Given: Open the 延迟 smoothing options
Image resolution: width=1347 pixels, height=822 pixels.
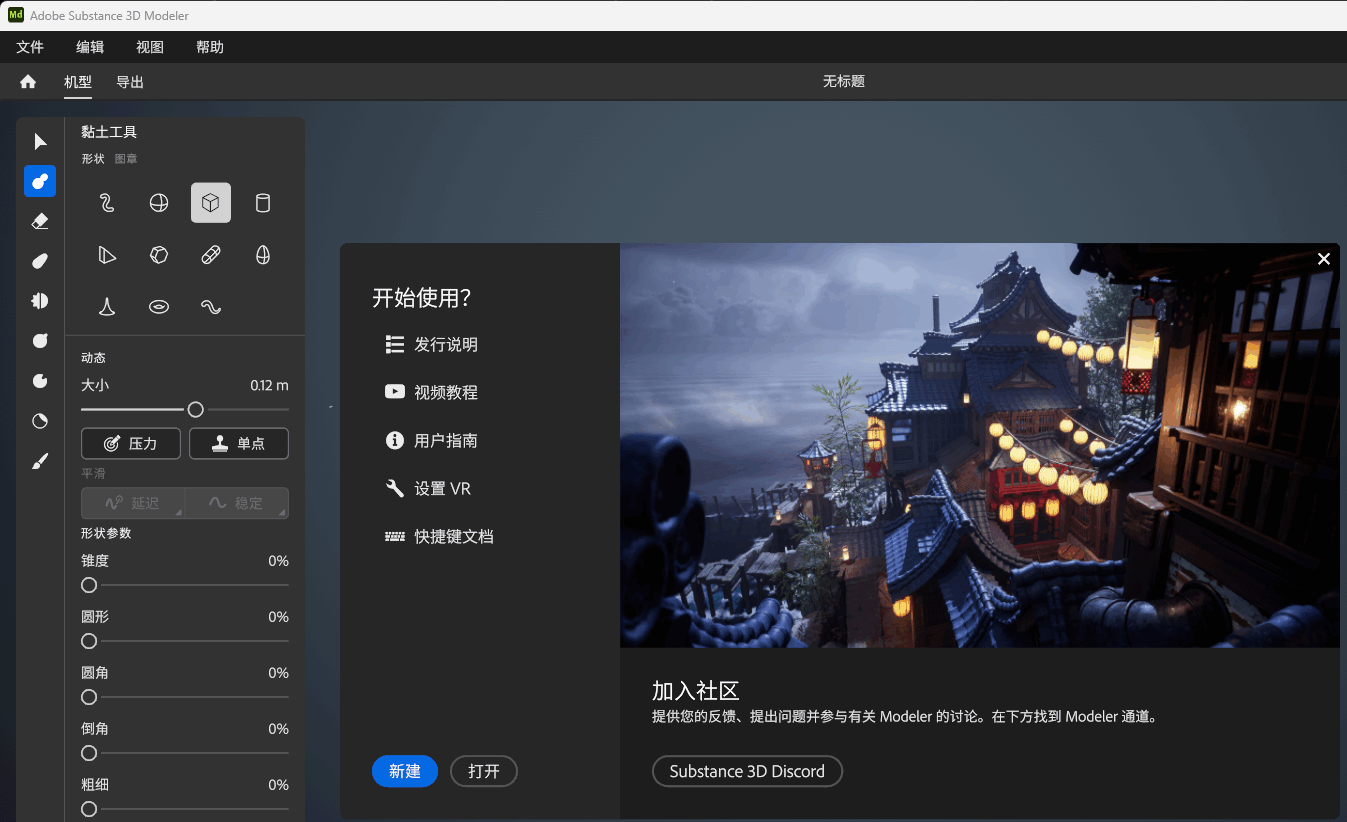Looking at the screenshot, I should (133, 503).
